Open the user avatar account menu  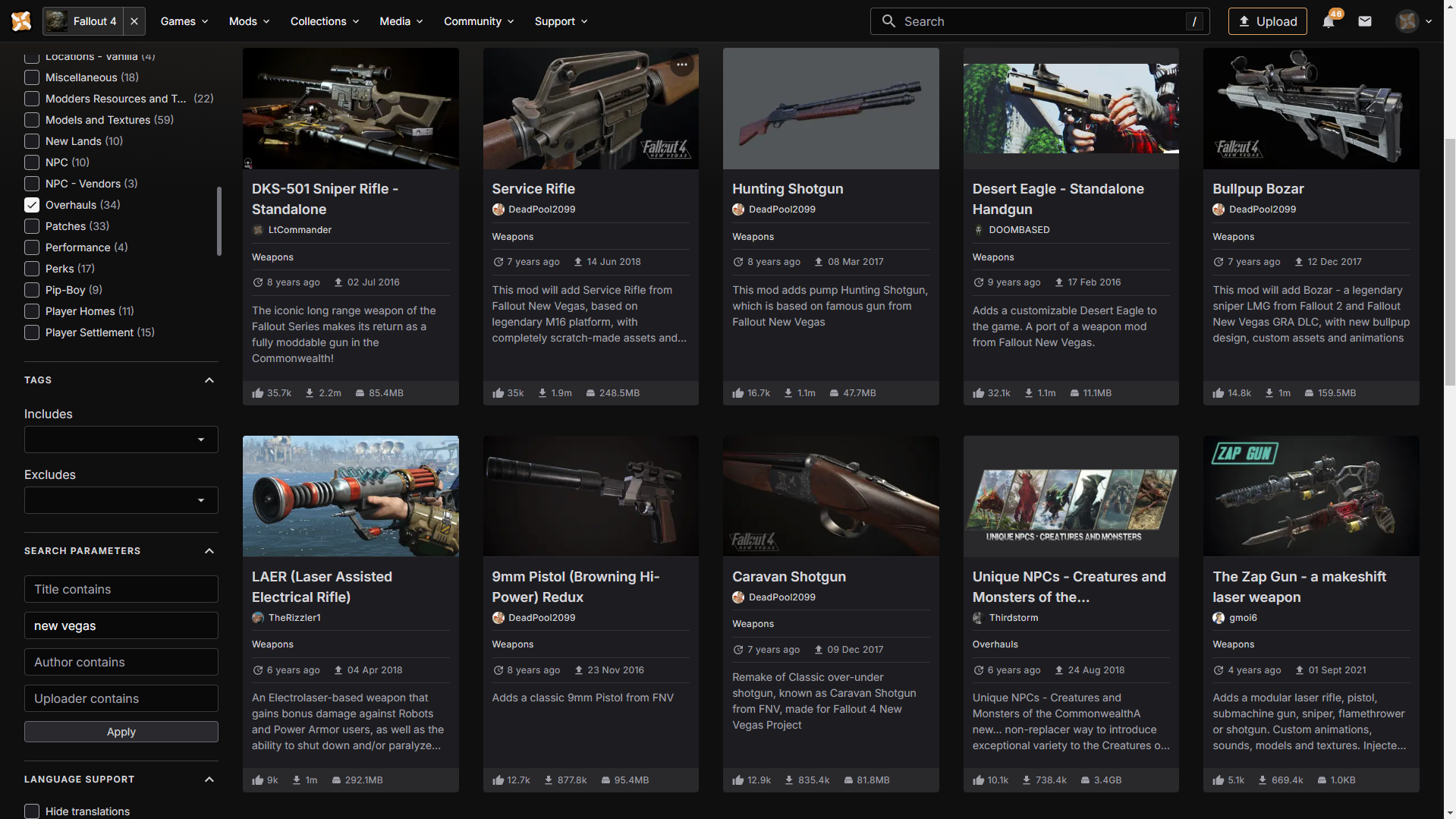click(1407, 21)
